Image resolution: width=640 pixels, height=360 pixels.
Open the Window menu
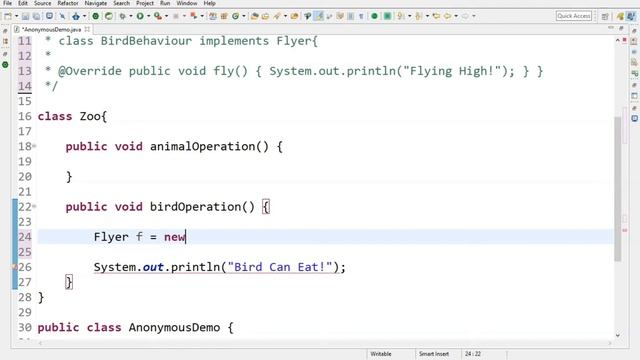point(187,3)
